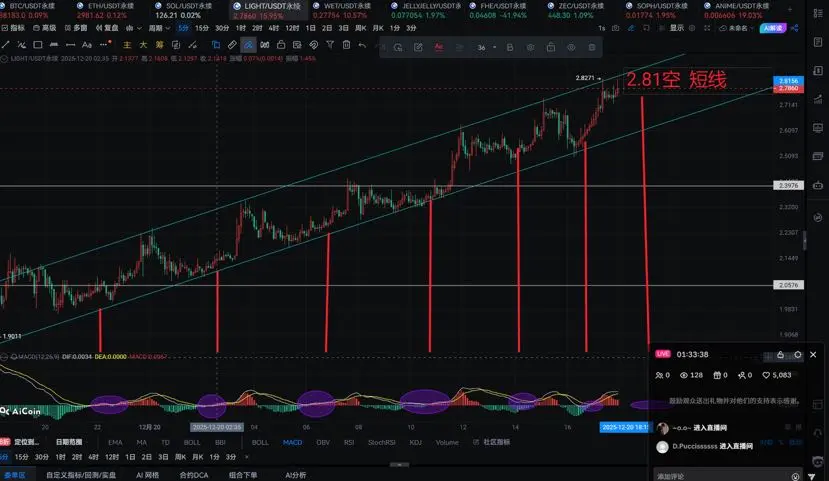Click the yellow 筹 chip distribution icon
829x481 pixels.
point(160,45)
